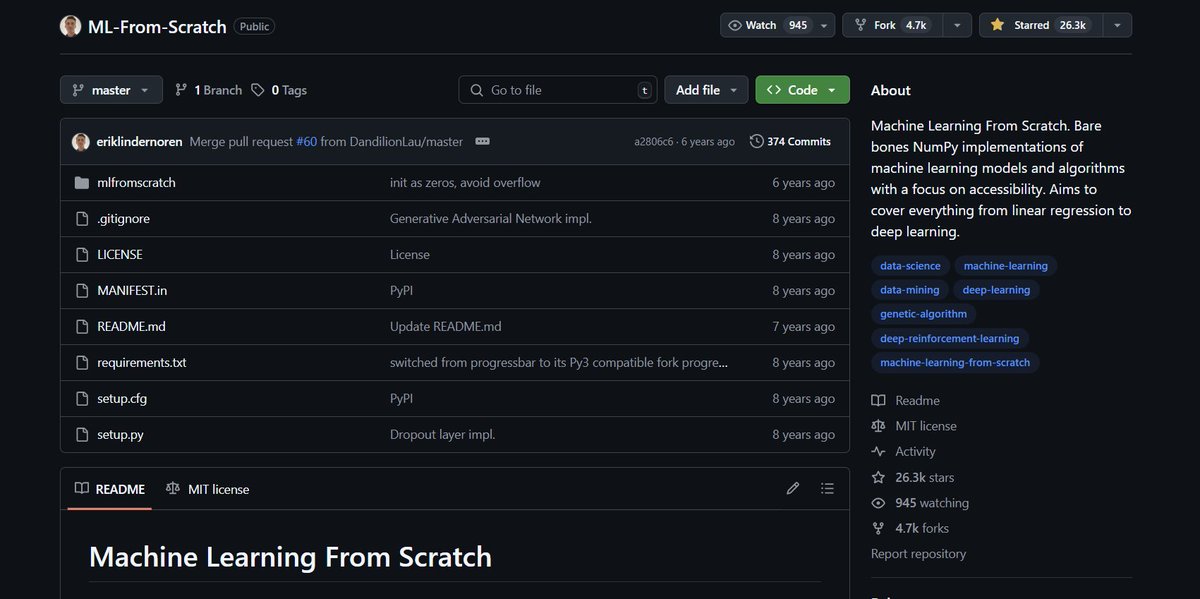This screenshot has height=599, width=1200.
Task: Click the Report repository link
Action: pyautogui.click(x=917, y=553)
